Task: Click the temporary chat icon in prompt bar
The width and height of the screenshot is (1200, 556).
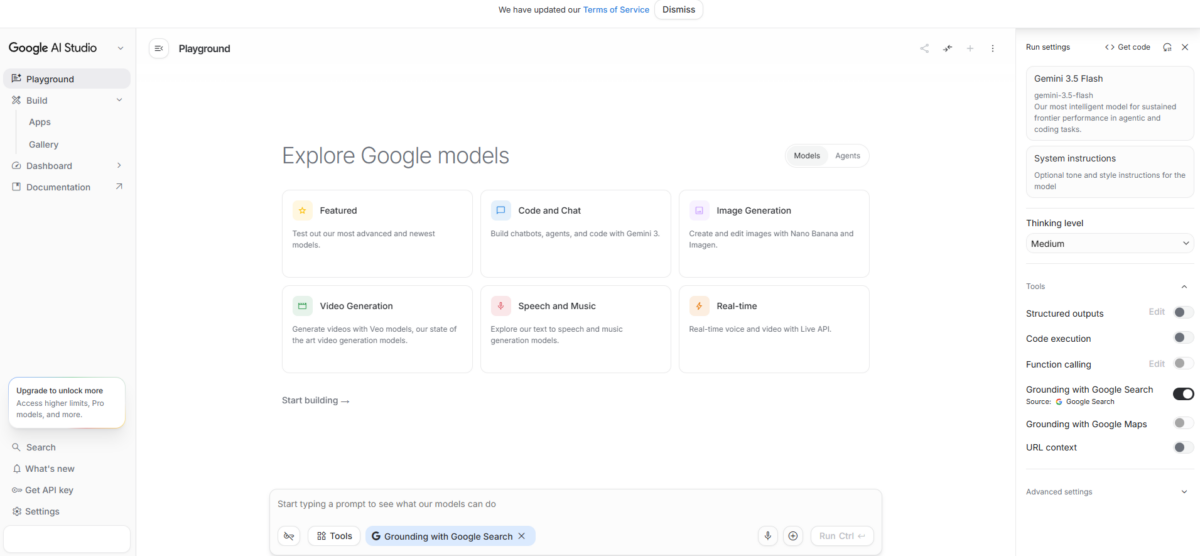Action: tap(289, 536)
